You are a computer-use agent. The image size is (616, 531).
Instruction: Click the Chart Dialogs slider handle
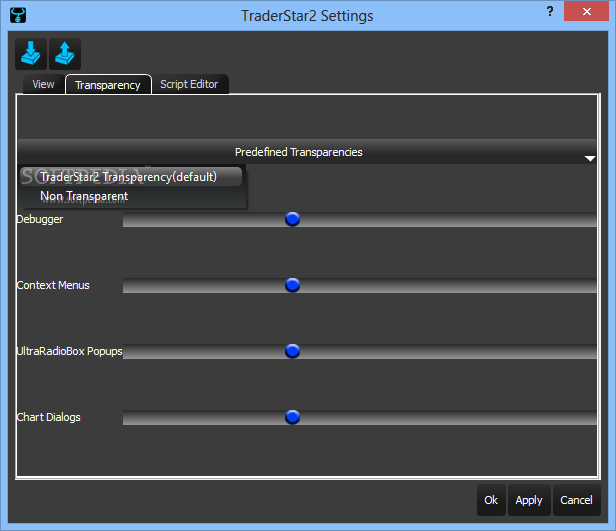[x=293, y=417]
